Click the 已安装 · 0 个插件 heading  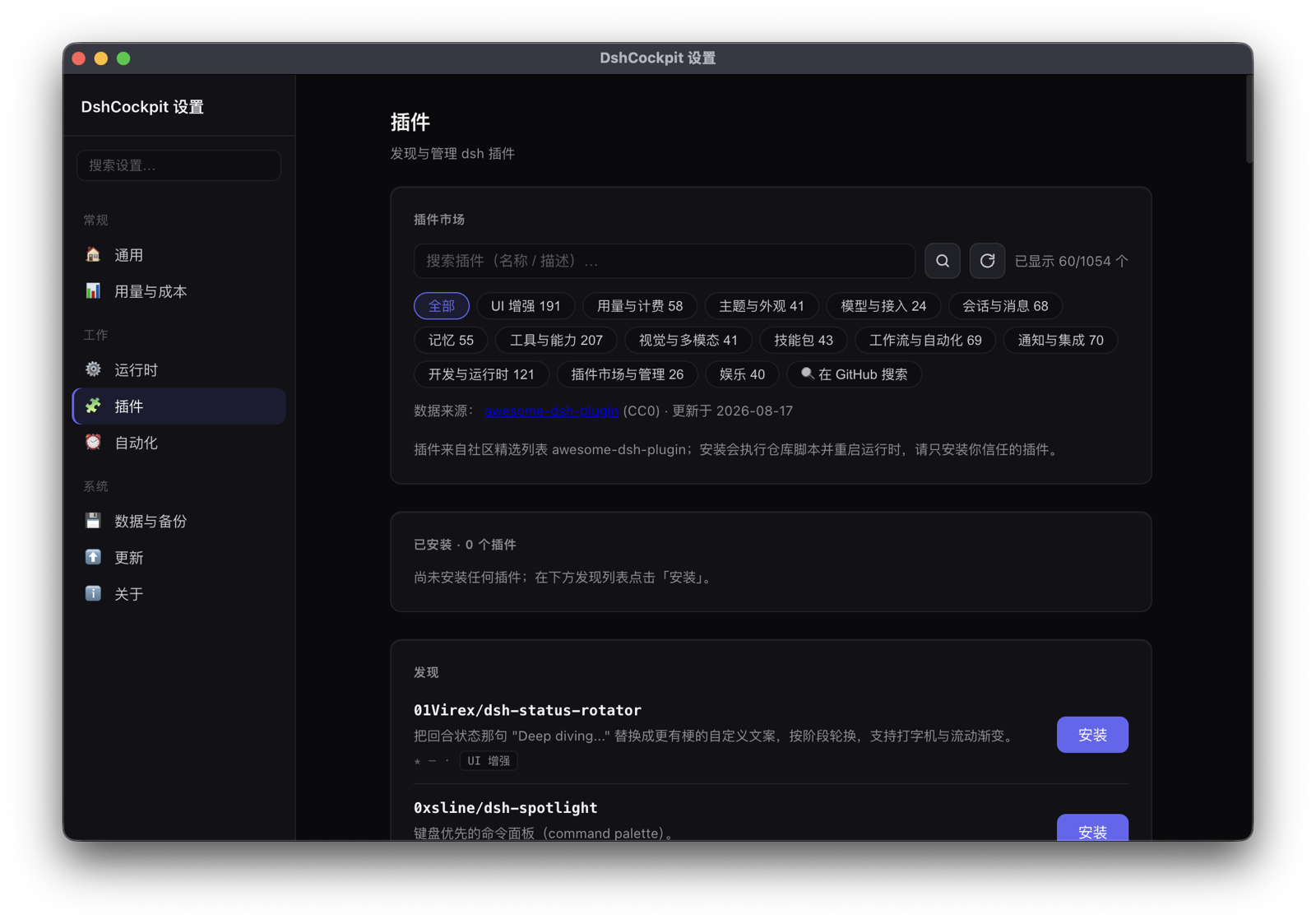(x=465, y=545)
